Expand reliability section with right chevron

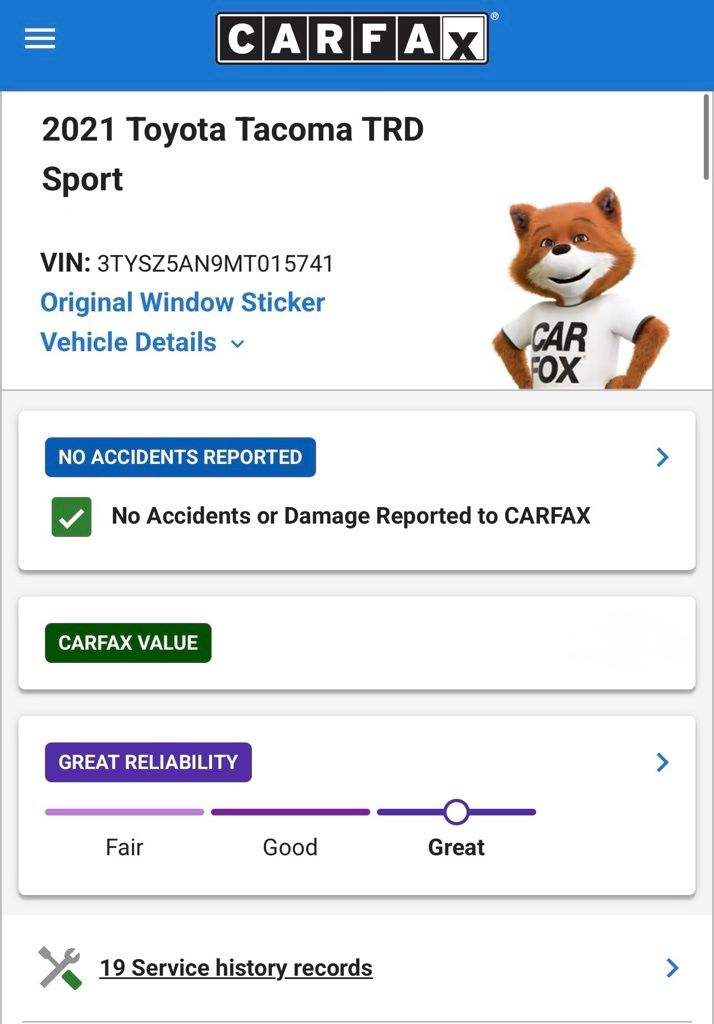pyautogui.click(x=662, y=762)
